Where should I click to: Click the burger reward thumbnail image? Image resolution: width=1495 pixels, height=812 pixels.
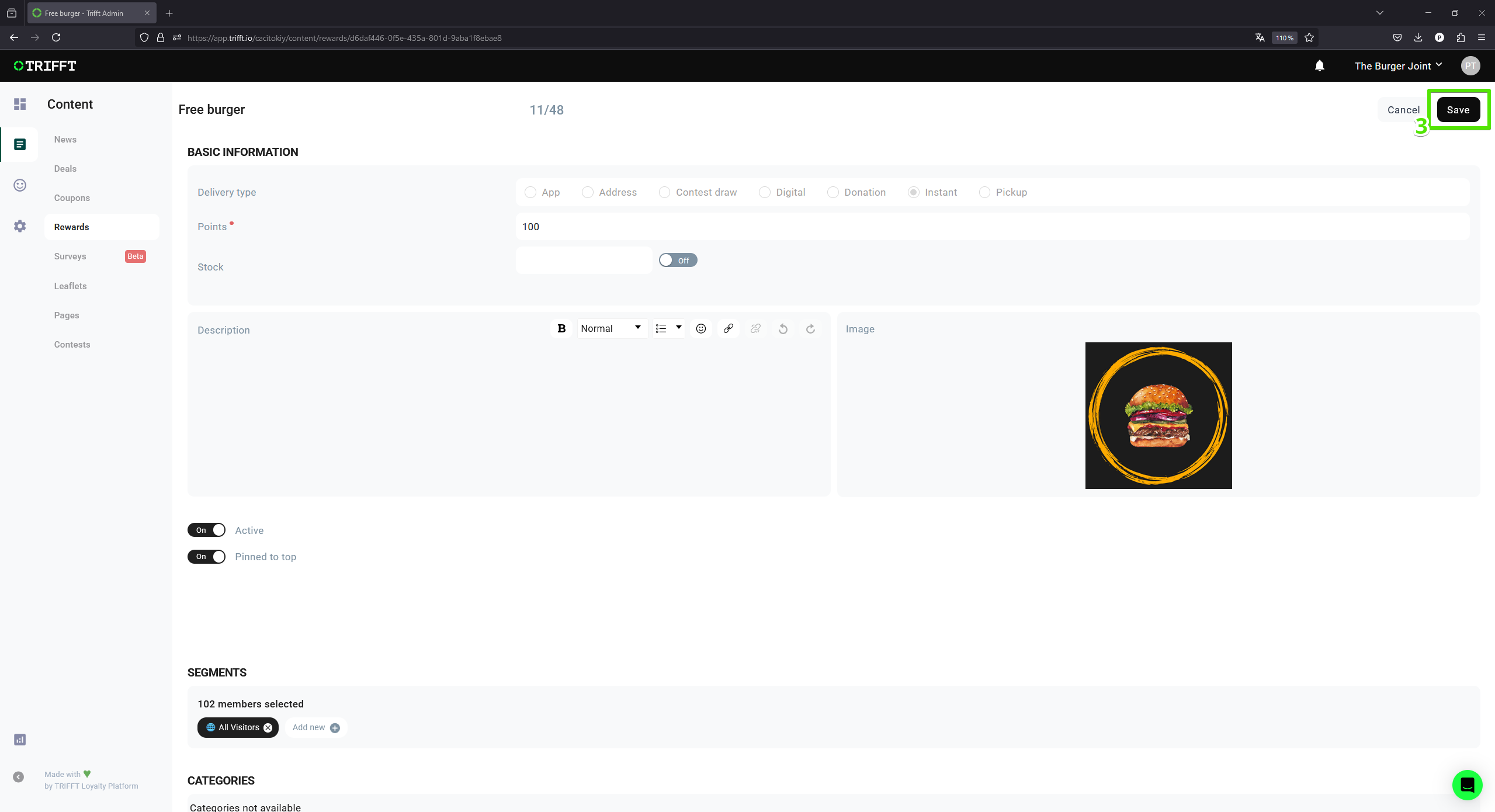click(1159, 415)
